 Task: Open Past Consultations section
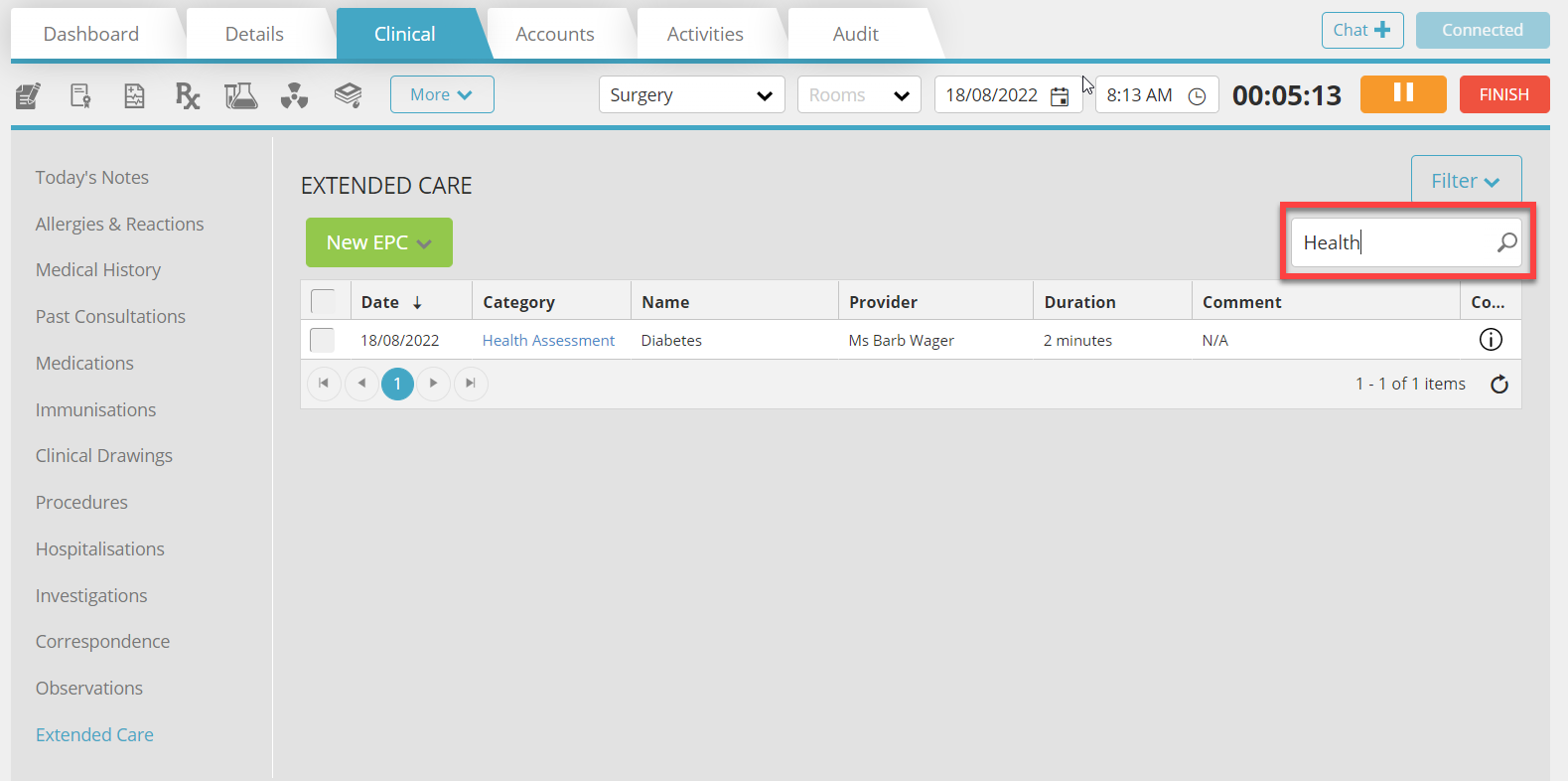tap(110, 316)
